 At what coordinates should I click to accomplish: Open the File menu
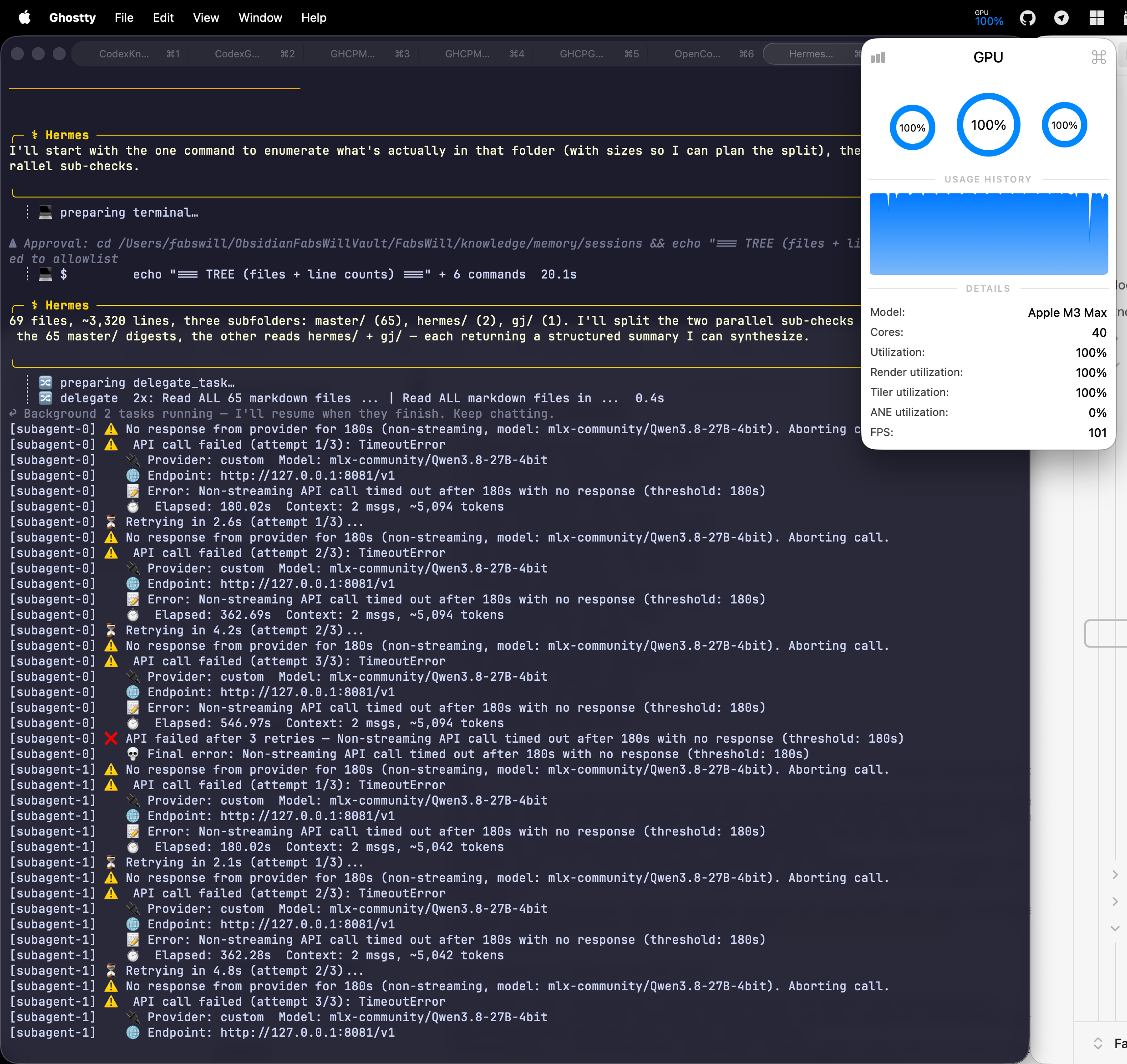(124, 18)
